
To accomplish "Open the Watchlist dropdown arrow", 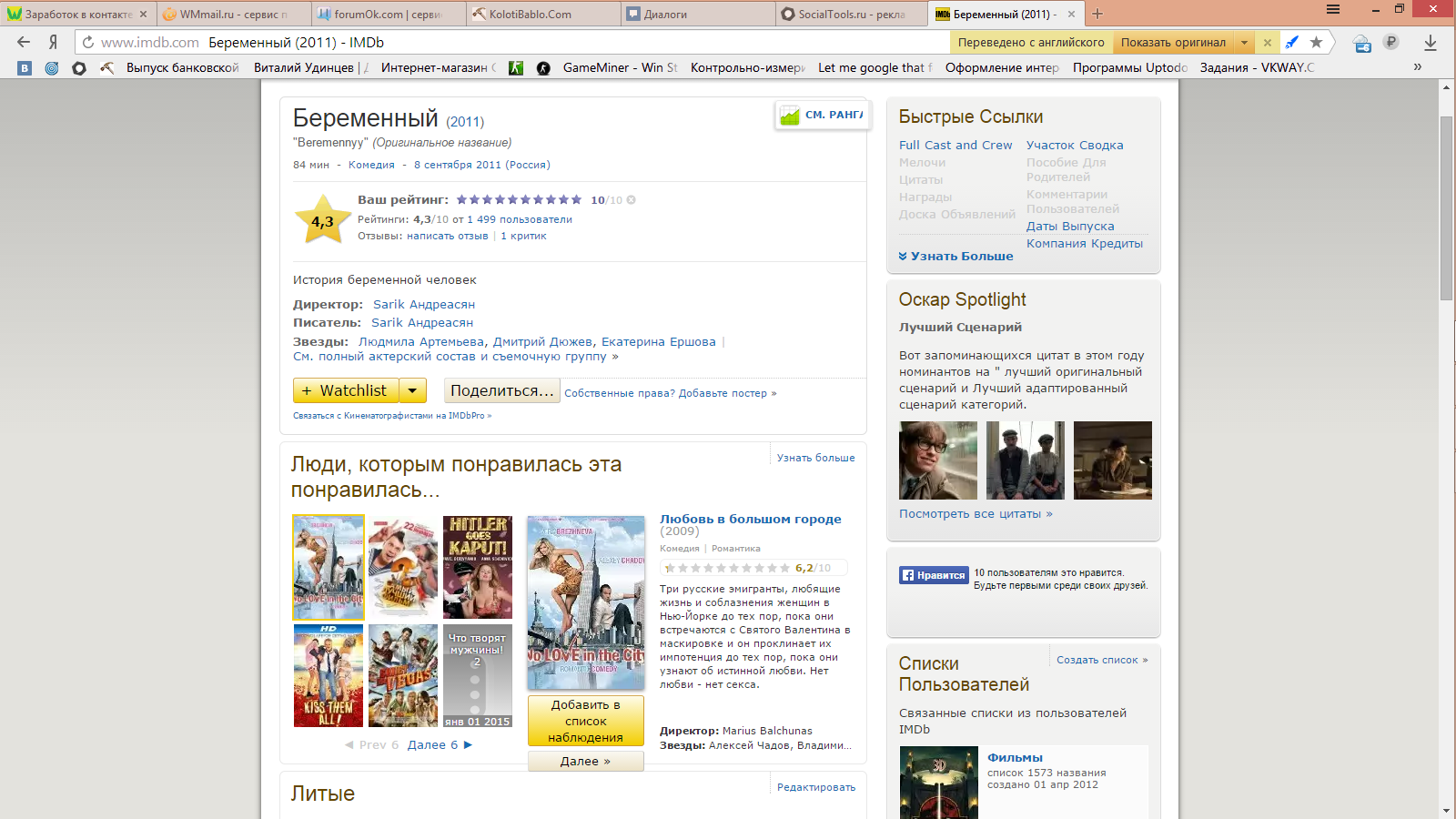I will (412, 390).
